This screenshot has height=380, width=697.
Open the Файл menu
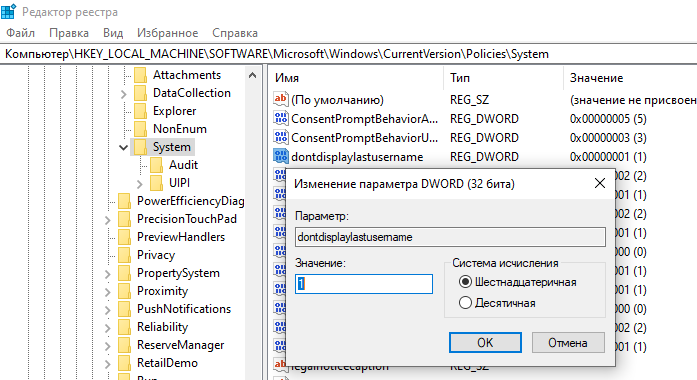(20, 33)
